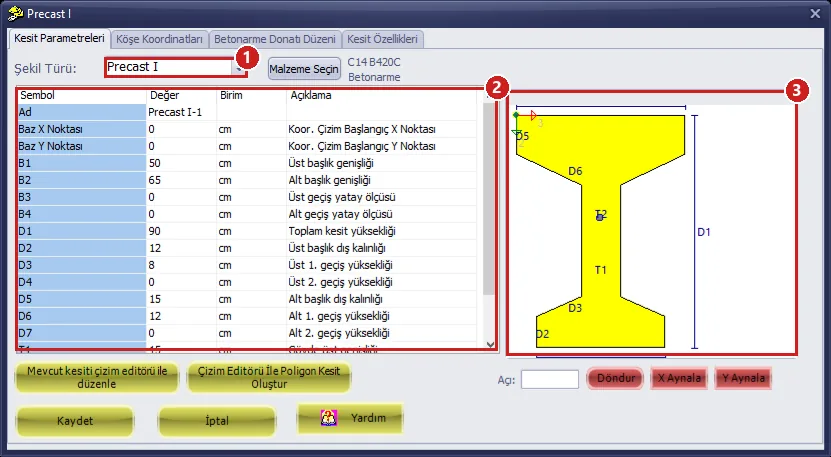The image size is (831, 457).
Task: Click 'Toplam kesit yüksekliği' description cell
Action: [x=382, y=231]
